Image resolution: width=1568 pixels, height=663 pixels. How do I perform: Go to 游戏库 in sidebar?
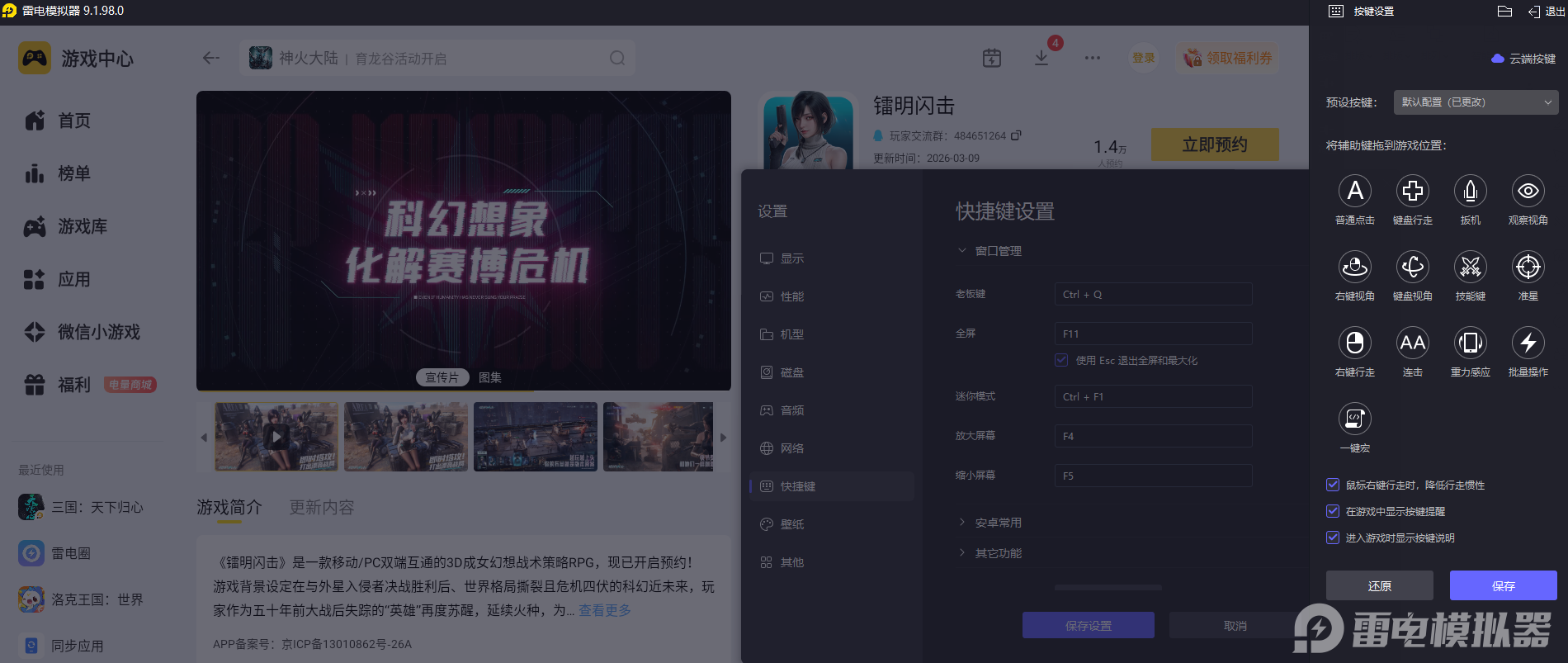65,226
